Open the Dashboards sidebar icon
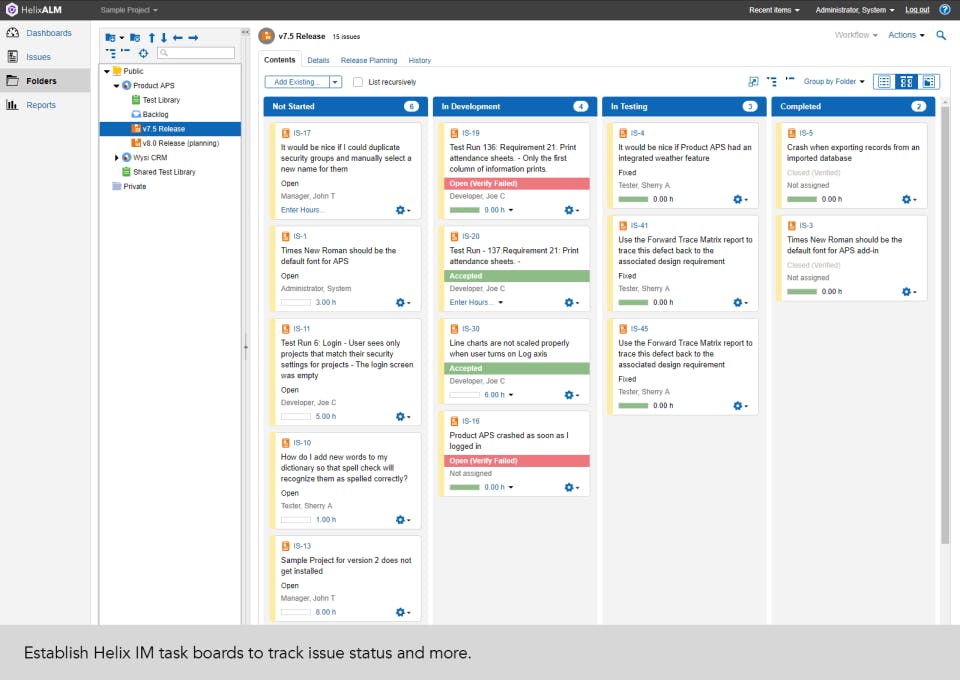This screenshot has height=680, width=960. (12, 33)
